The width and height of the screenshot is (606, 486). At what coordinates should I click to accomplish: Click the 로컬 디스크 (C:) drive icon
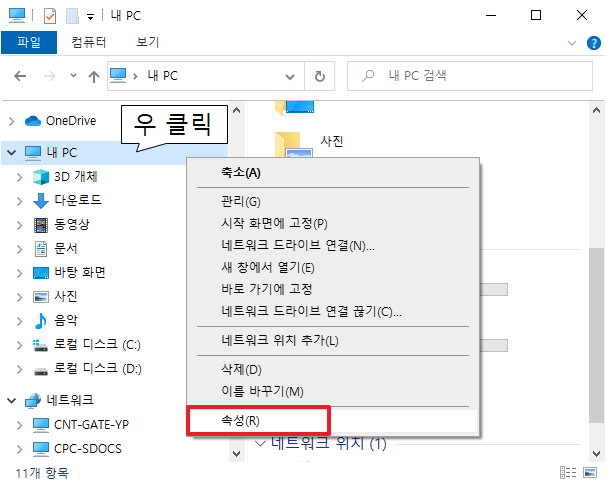tap(41, 345)
